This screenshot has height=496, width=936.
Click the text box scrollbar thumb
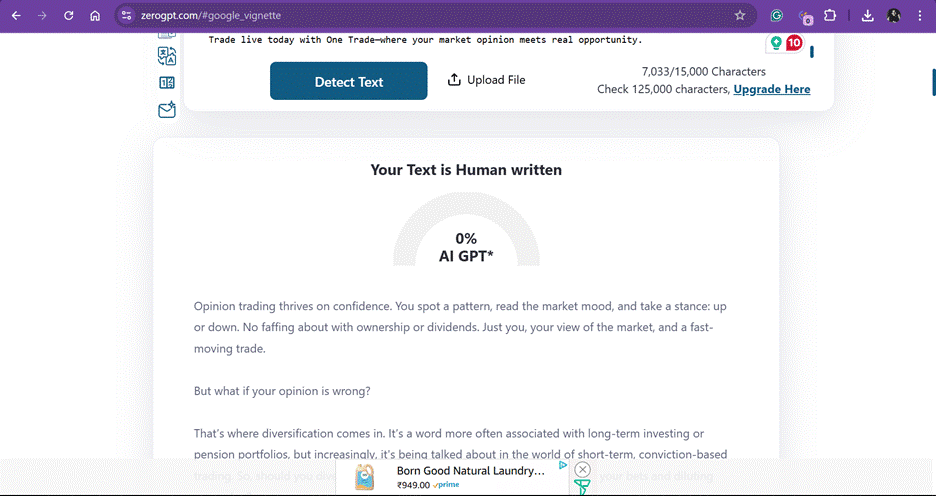point(812,52)
